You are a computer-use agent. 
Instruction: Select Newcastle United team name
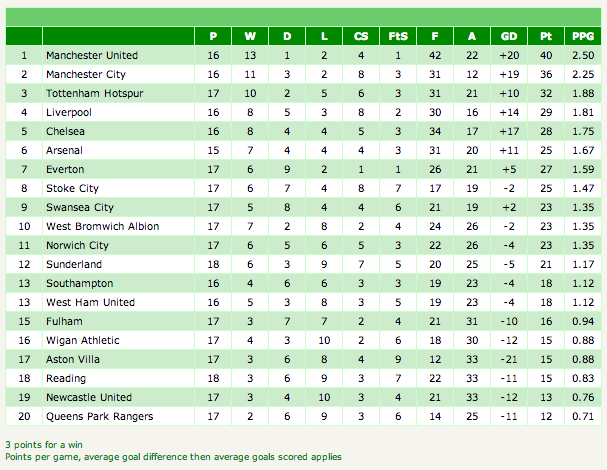tap(89, 397)
